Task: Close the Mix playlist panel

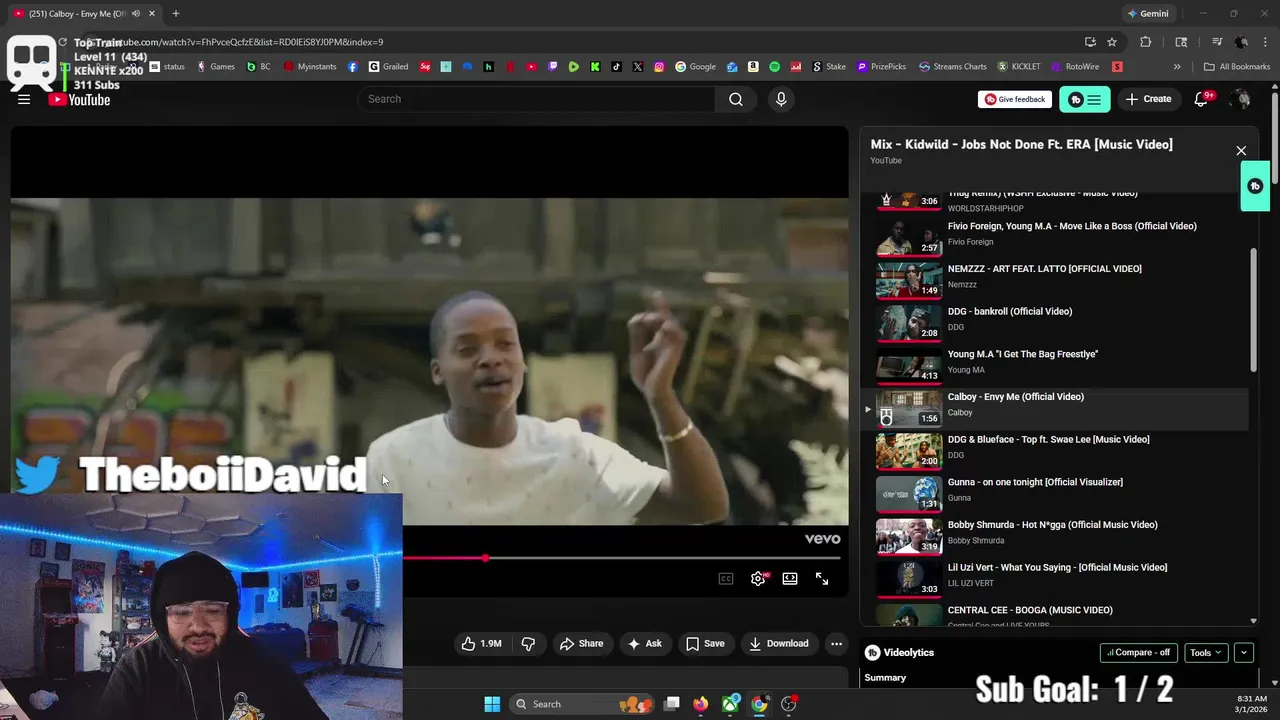Action: [x=1241, y=151]
